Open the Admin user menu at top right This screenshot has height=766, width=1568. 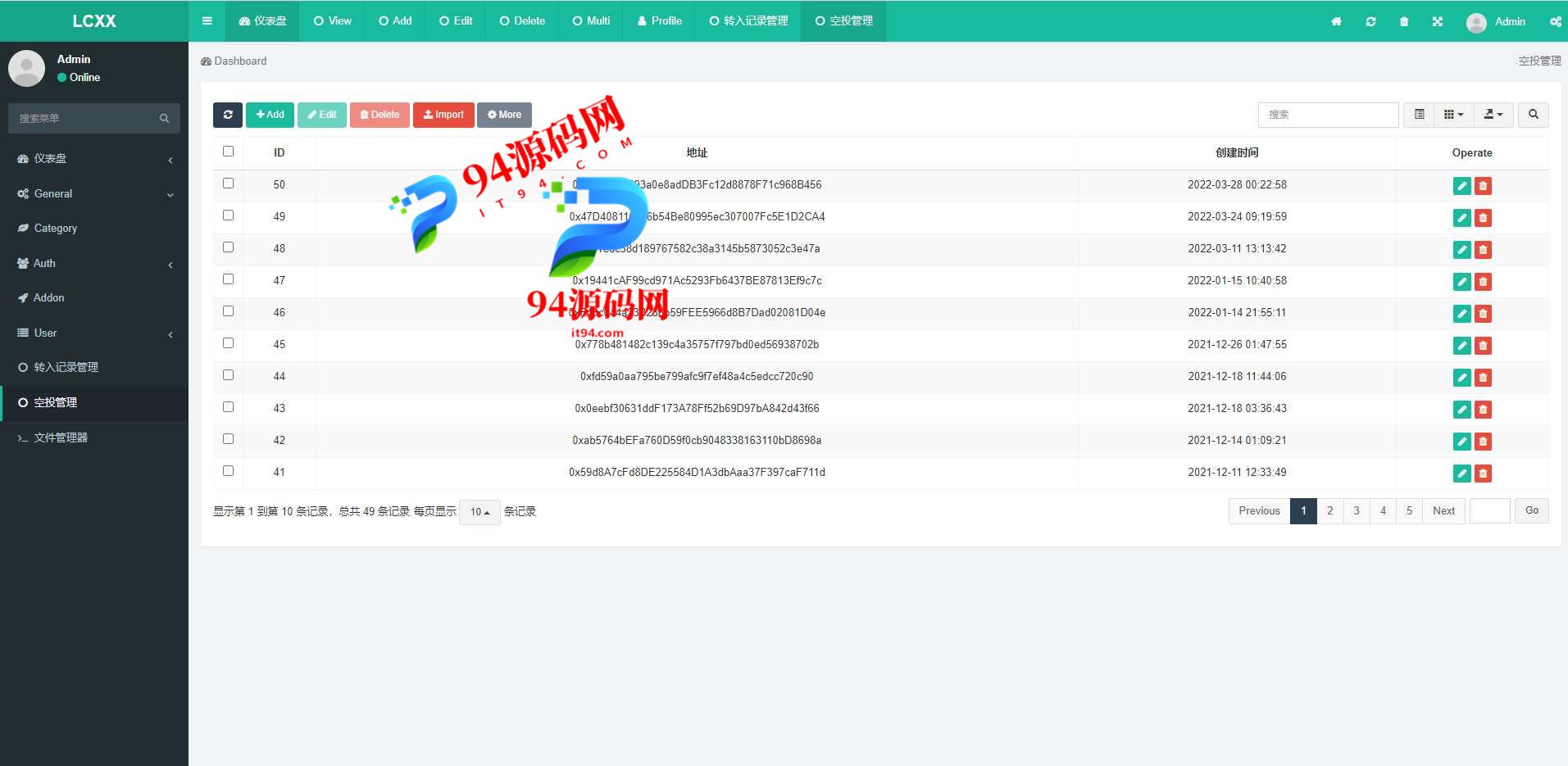tap(1496, 21)
